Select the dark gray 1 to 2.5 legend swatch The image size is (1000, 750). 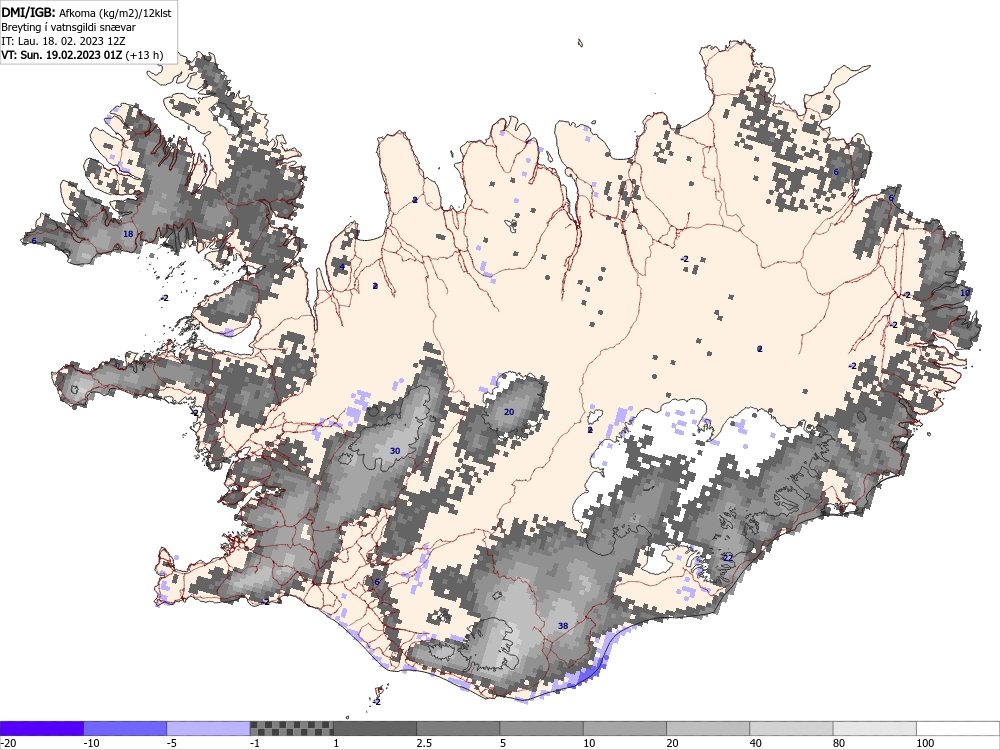(375, 728)
